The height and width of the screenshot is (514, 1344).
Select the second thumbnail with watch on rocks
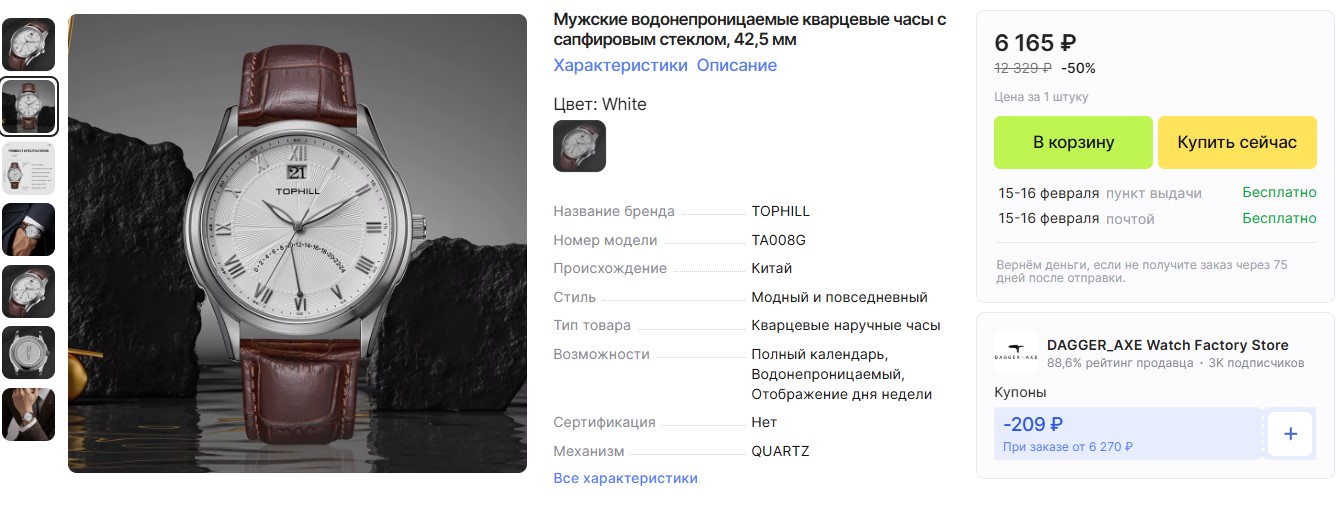(x=29, y=106)
